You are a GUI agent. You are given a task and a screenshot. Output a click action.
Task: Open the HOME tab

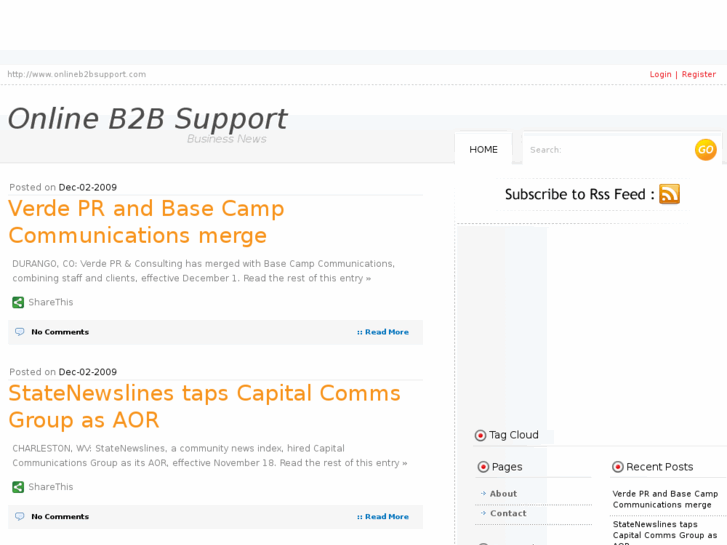483,150
